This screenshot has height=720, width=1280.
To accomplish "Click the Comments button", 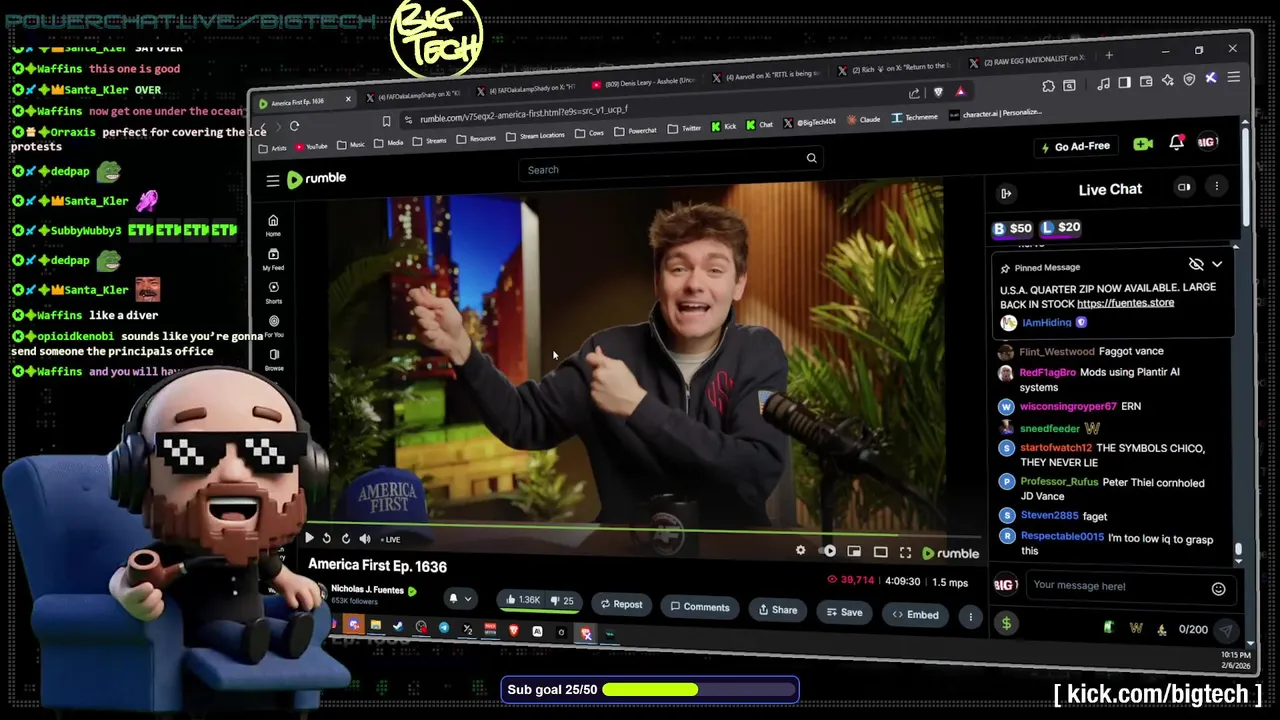I will 699,607.
